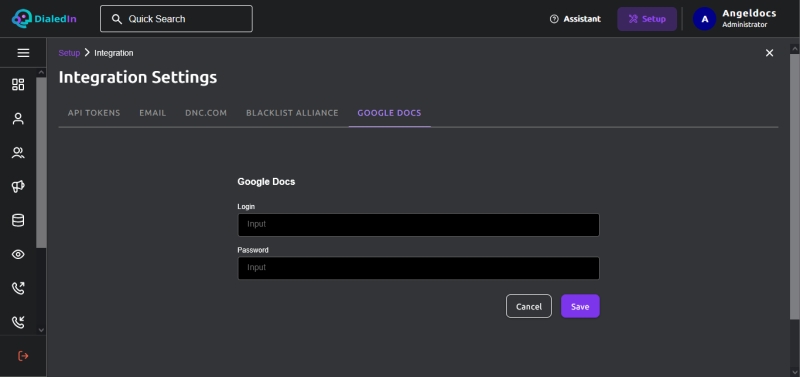Click the Save button
Image resolution: width=800 pixels, height=377 pixels.
point(580,306)
